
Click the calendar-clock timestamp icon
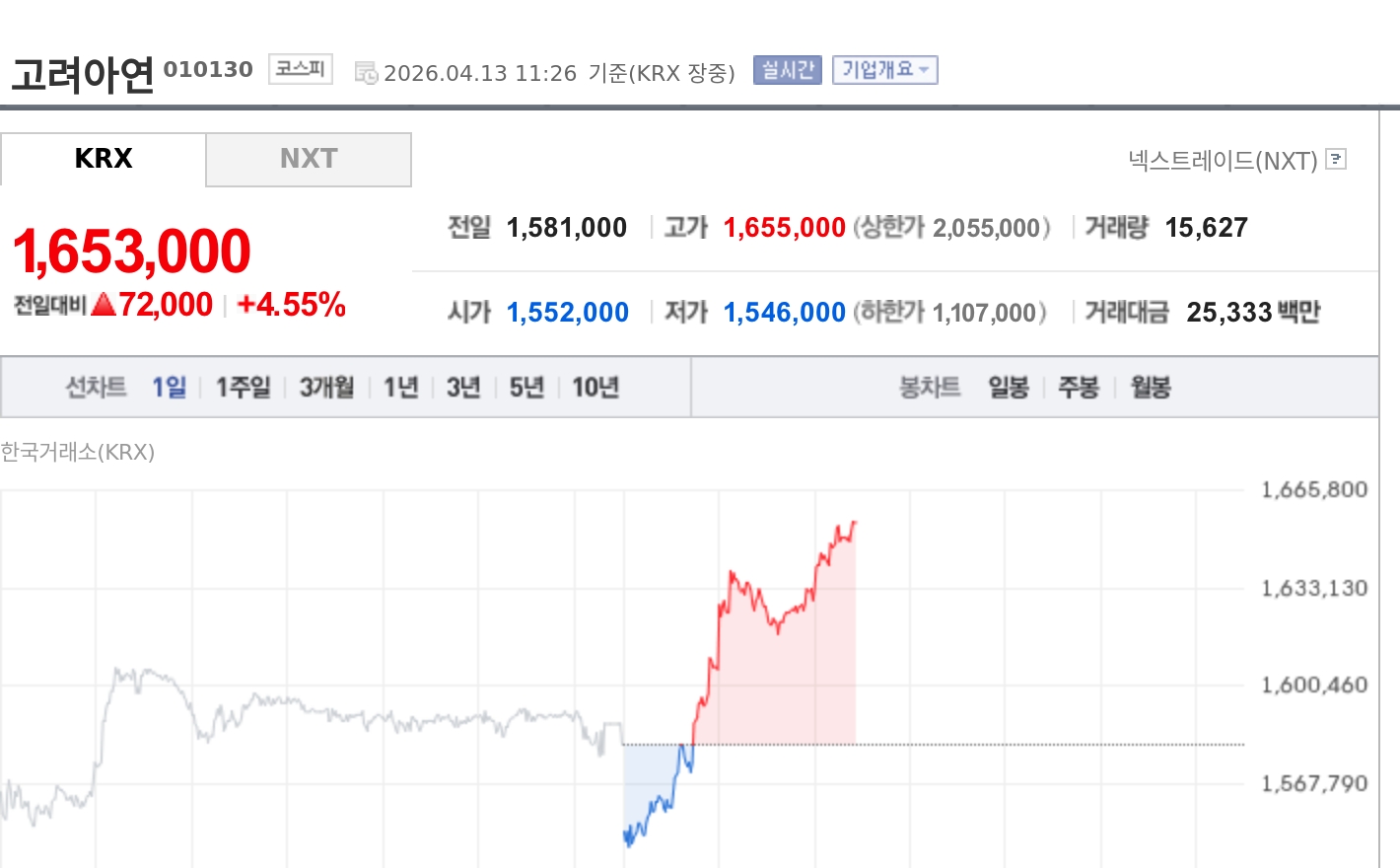coord(366,73)
